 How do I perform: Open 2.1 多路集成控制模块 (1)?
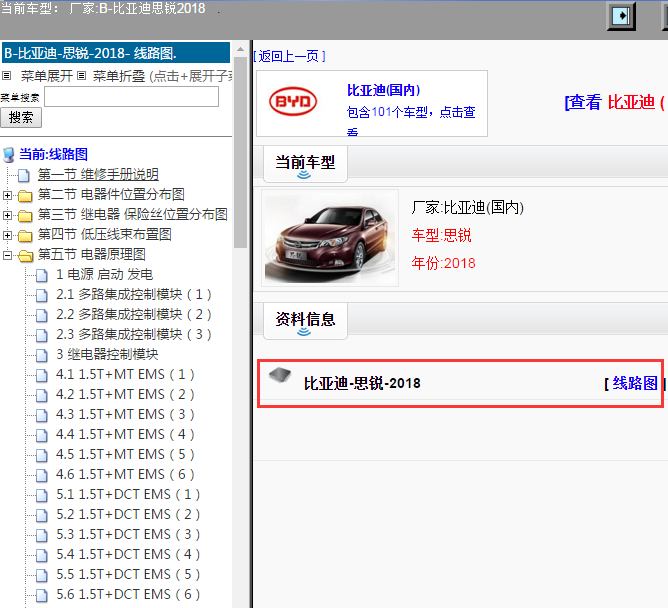[134, 294]
